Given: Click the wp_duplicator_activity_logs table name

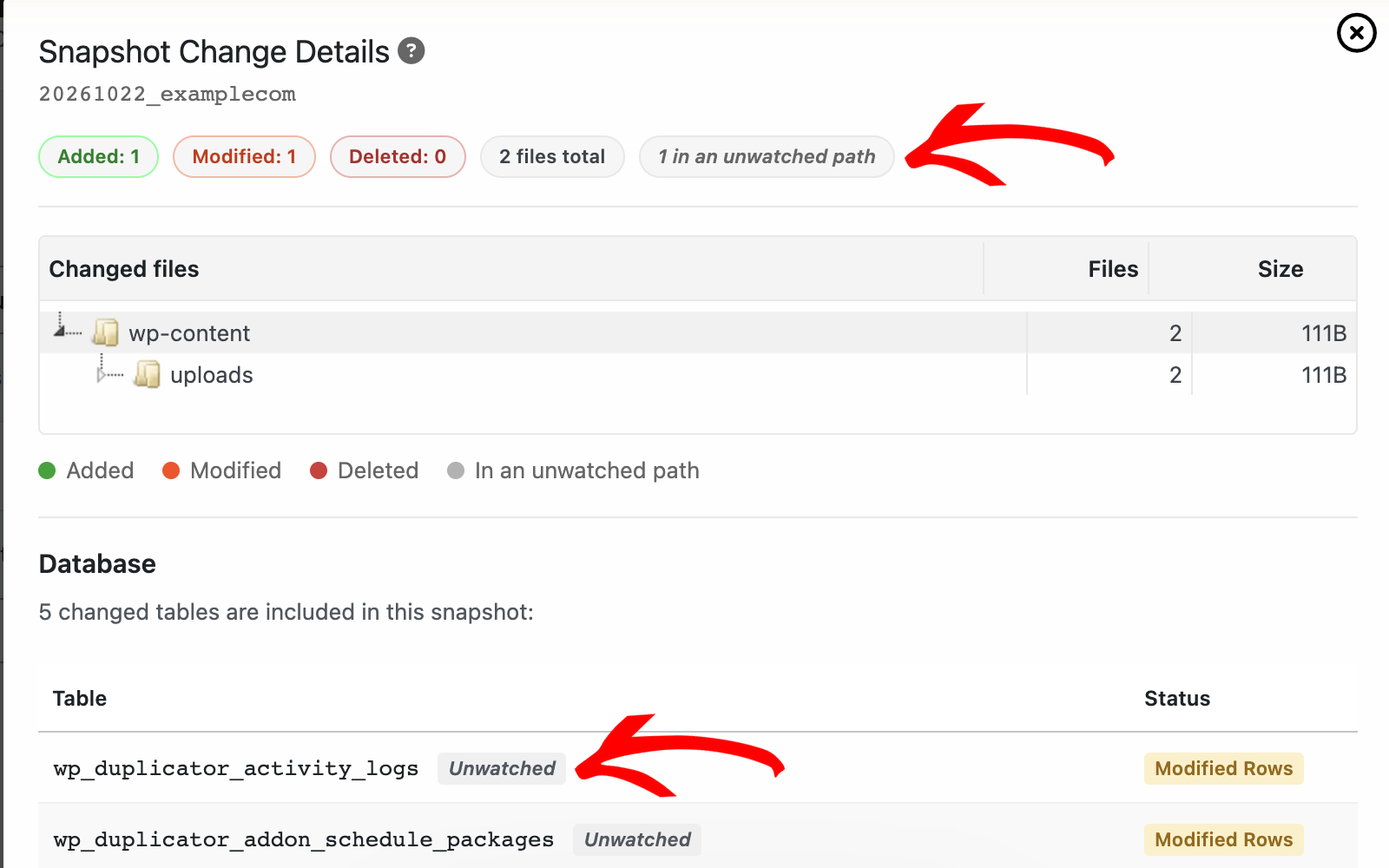Looking at the screenshot, I should [236, 769].
